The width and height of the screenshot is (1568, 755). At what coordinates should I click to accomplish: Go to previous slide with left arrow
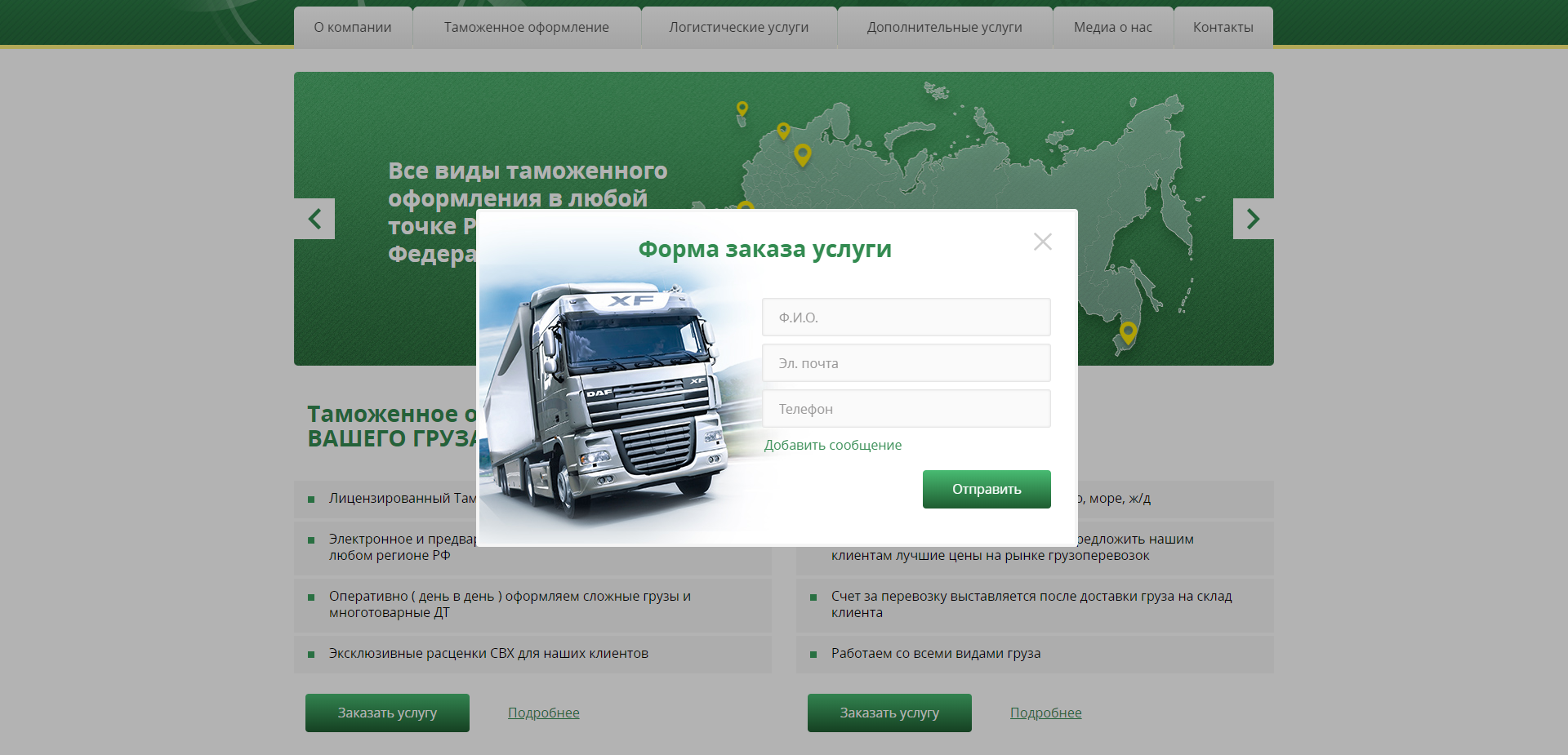coord(314,219)
